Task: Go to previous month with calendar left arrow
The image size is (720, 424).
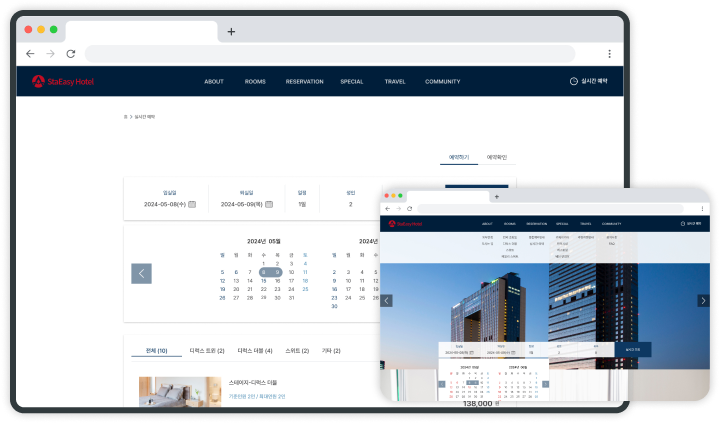Action: (x=142, y=273)
